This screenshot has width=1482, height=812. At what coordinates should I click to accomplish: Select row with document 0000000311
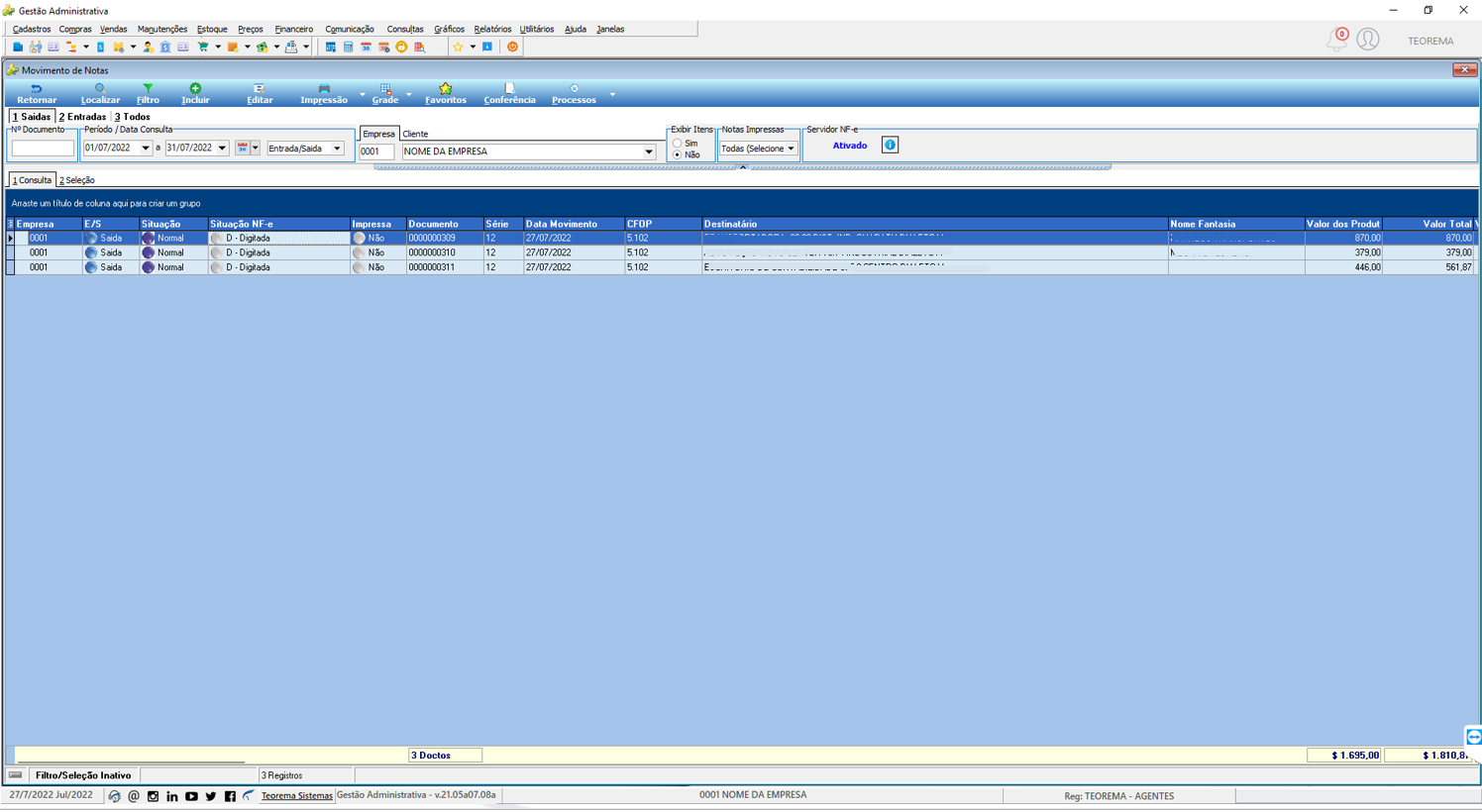pyautogui.click(x=741, y=267)
